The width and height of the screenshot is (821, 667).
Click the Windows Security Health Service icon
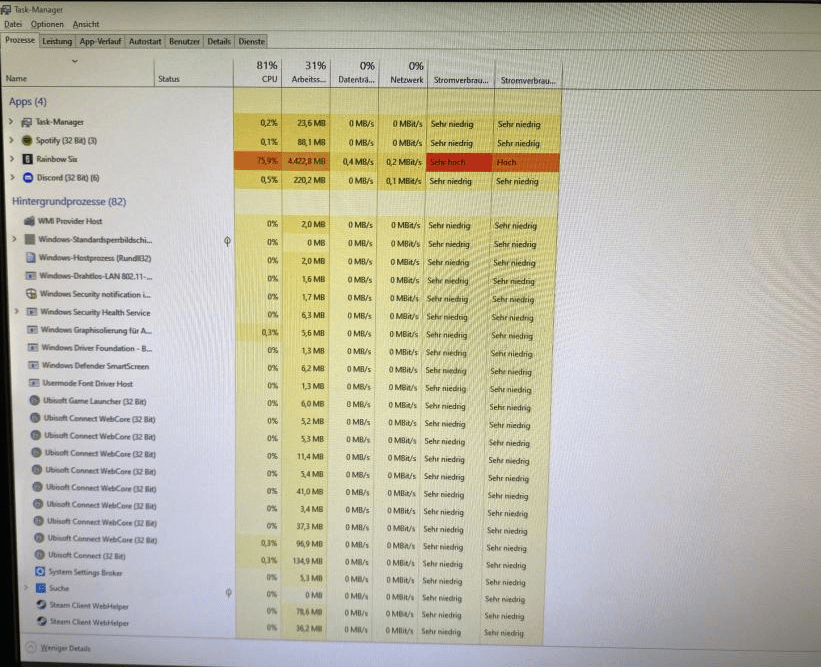pos(32,312)
